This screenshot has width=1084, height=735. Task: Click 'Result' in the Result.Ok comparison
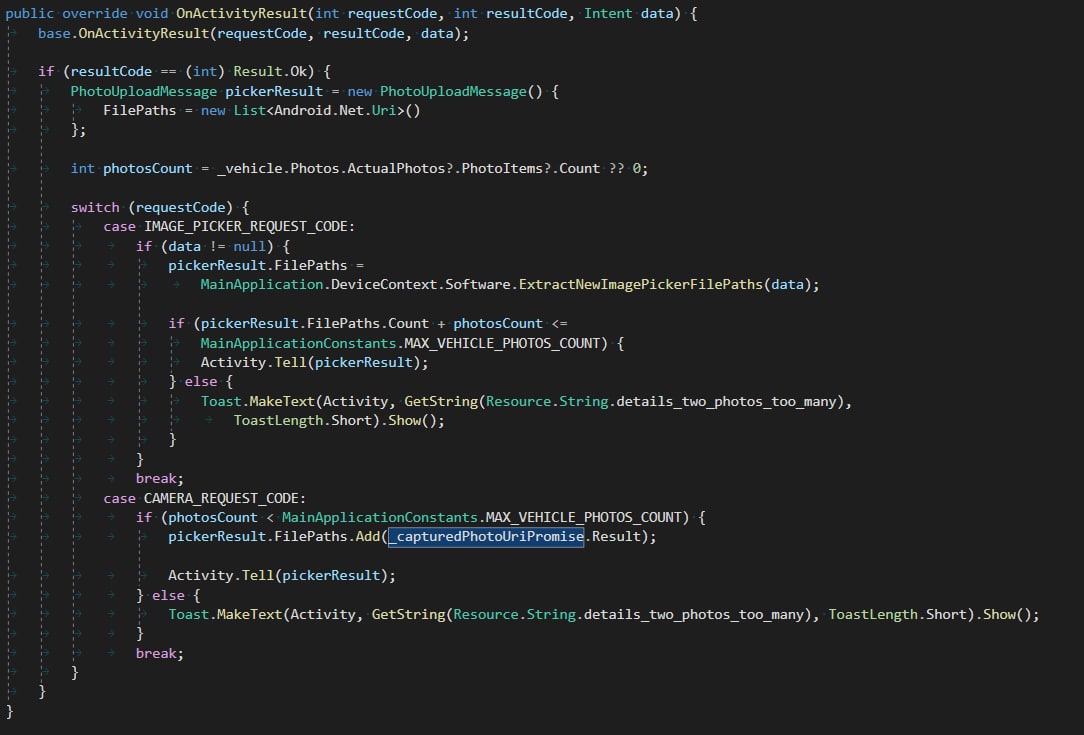[x=257, y=71]
